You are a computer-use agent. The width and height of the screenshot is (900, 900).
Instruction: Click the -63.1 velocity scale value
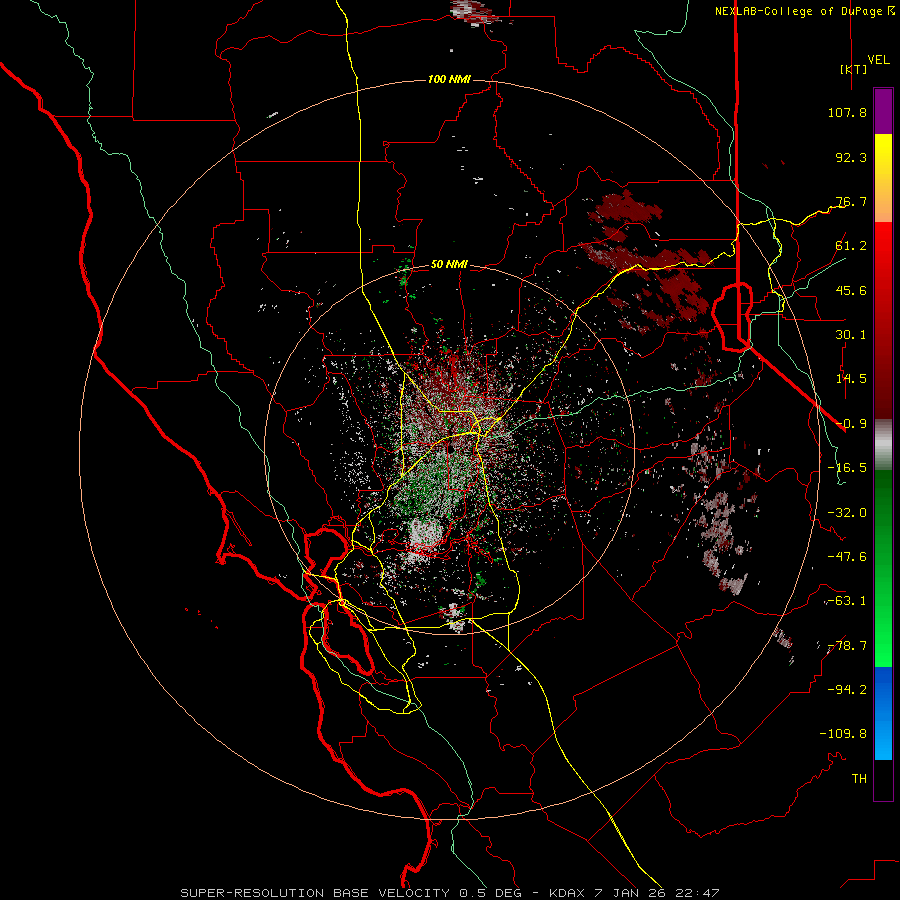(847, 601)
